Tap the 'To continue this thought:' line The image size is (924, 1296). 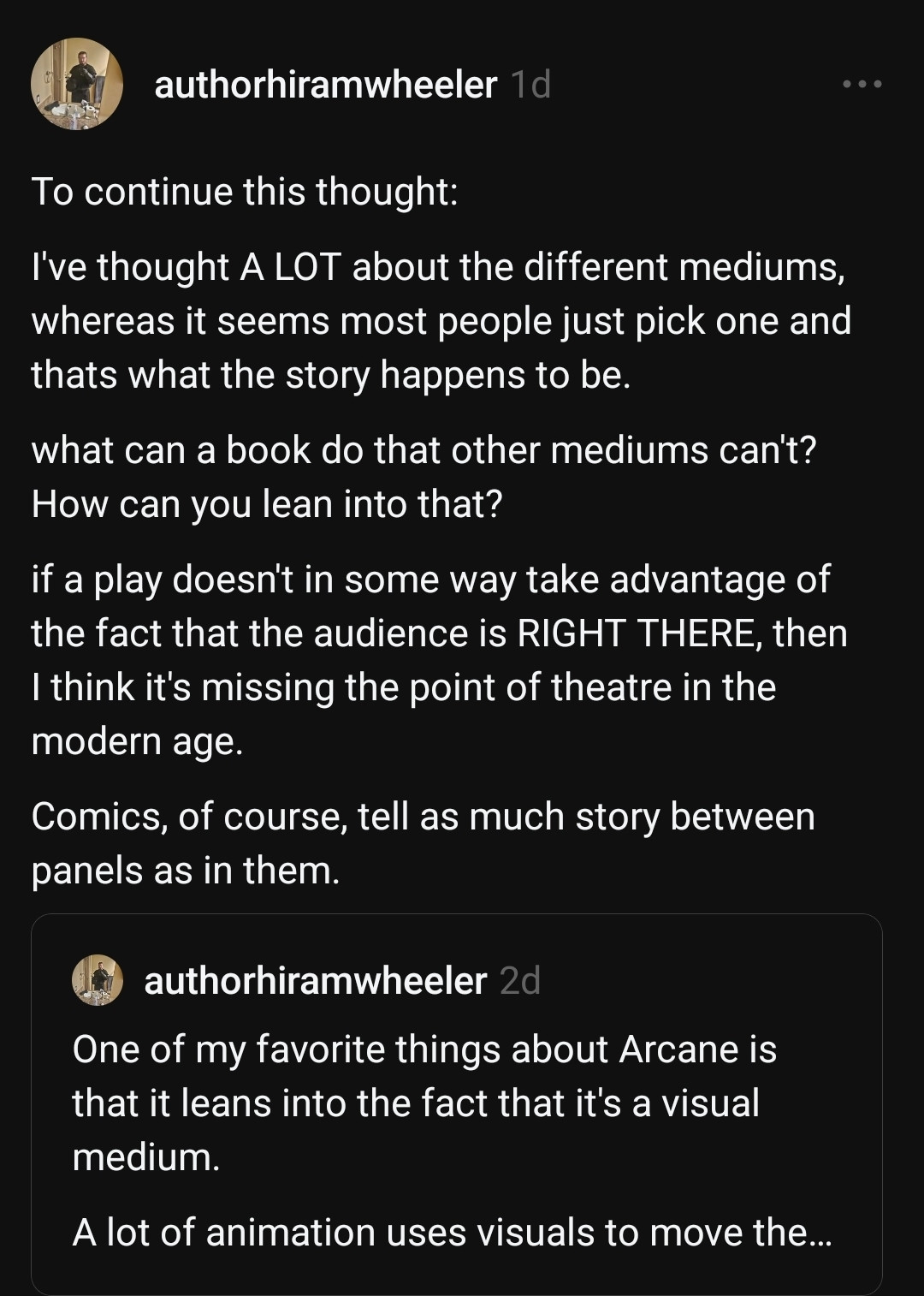pyautogui.click(x=246, y=191)
